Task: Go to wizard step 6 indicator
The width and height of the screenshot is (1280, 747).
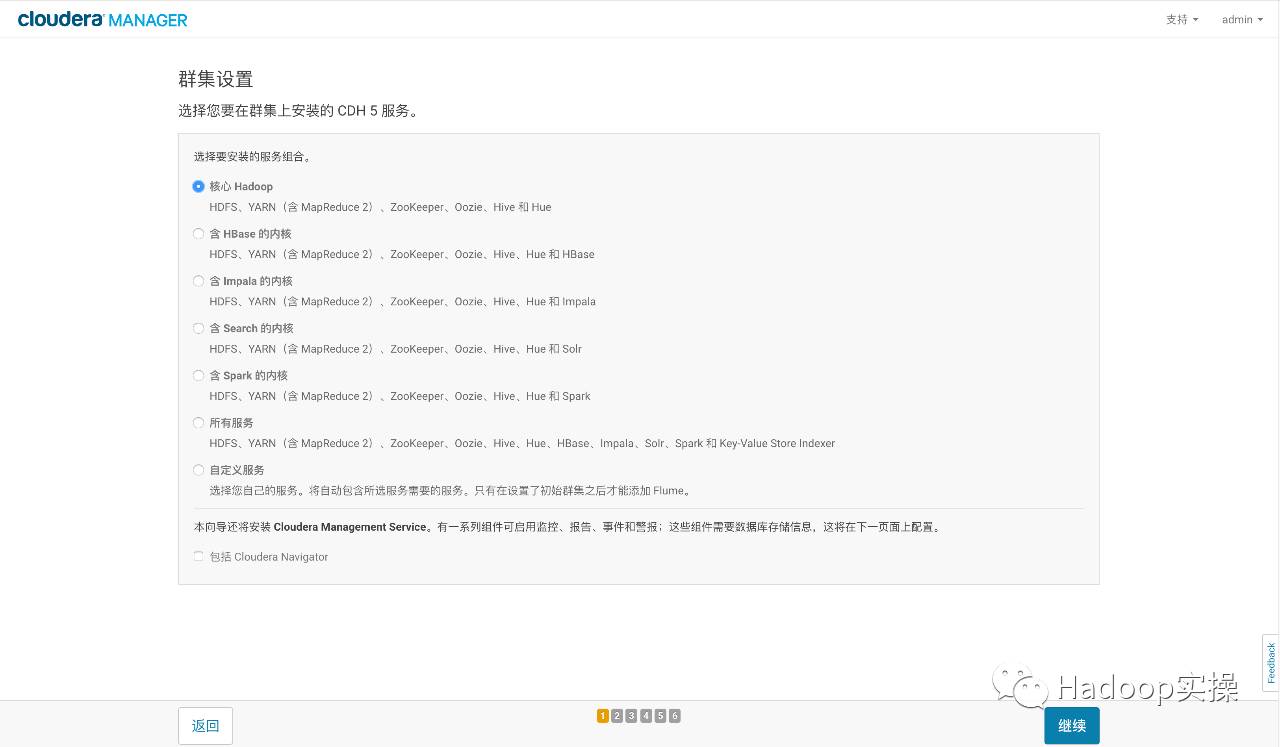Action: click(x=675, y=716)
